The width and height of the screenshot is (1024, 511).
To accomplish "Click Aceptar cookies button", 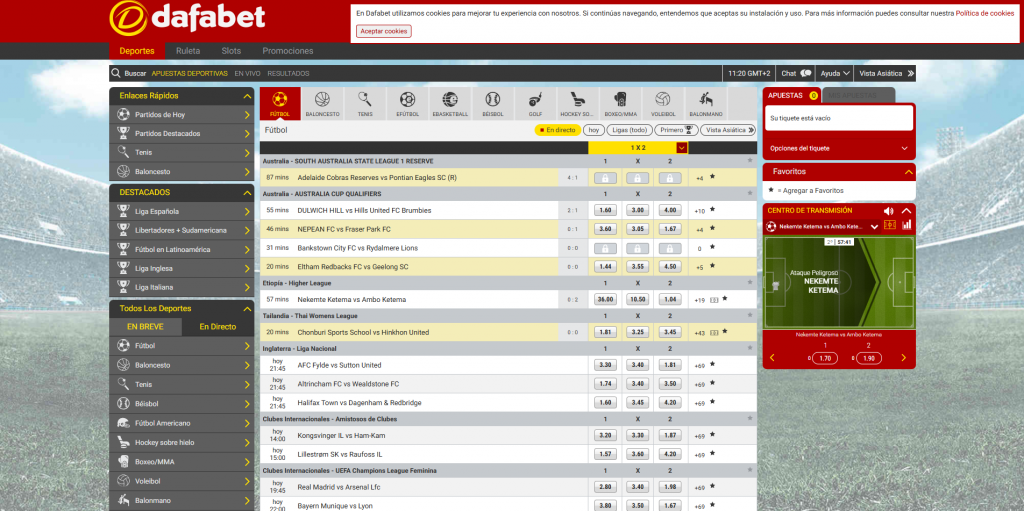I will pos(384,31).
